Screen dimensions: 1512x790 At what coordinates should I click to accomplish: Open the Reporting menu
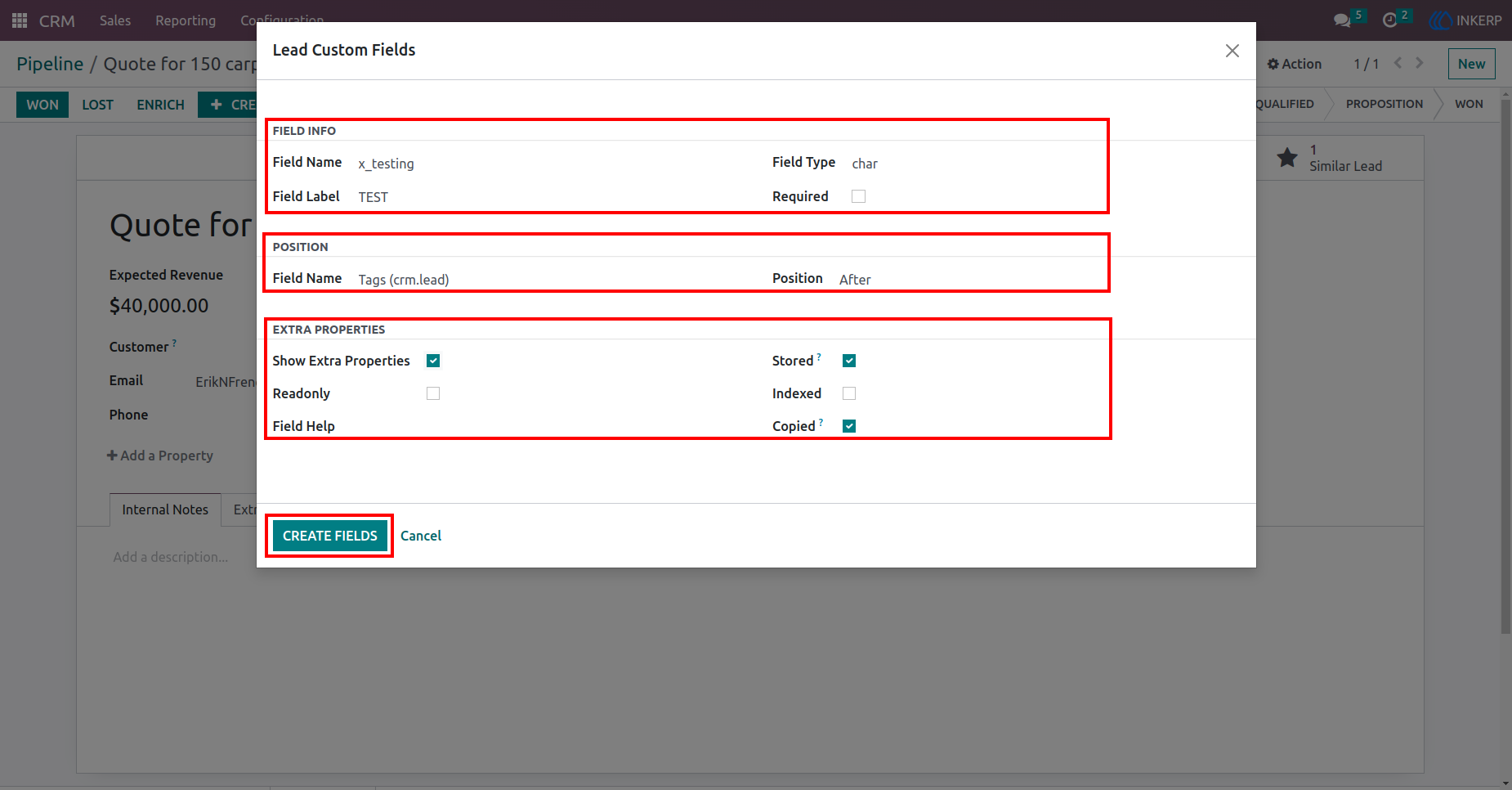(186, 20)
